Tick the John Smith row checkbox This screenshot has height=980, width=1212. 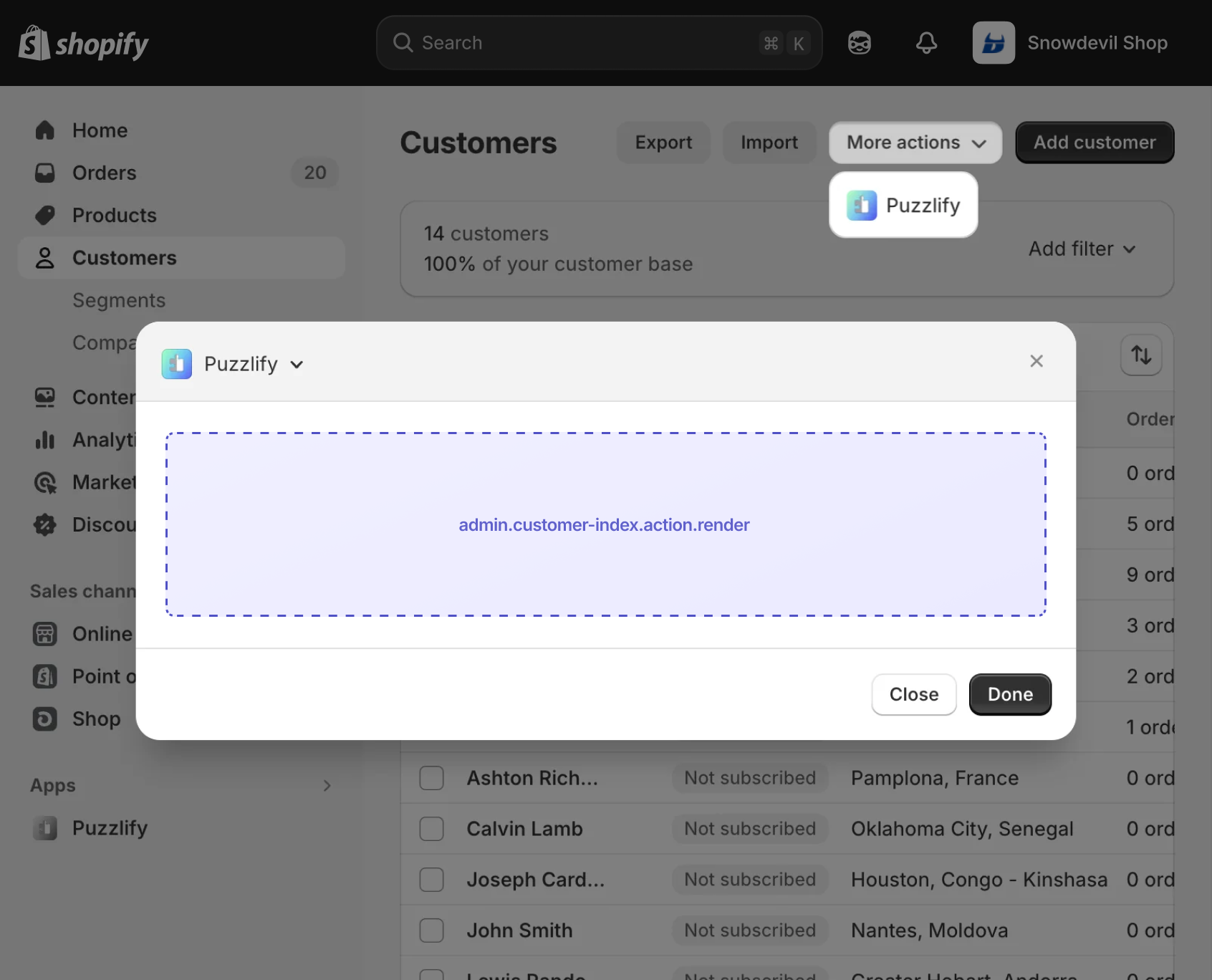(x=432, y=931)
